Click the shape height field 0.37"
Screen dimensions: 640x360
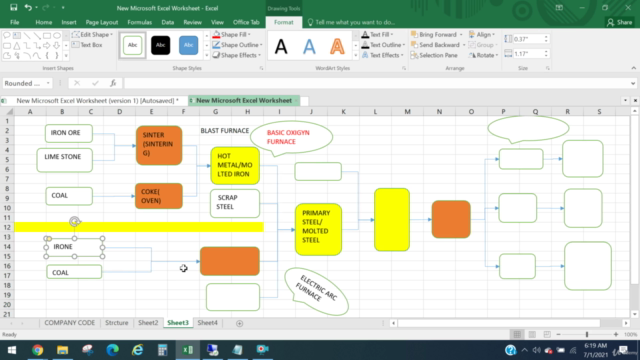527,39
